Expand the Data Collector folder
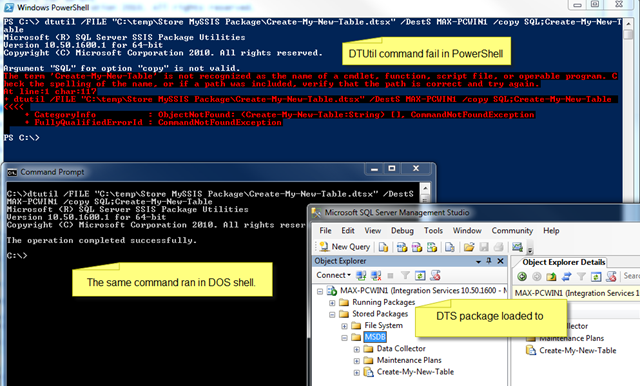The height and width of the screenshot is (386, 640). pyautogui.click(x=356, y=349)
